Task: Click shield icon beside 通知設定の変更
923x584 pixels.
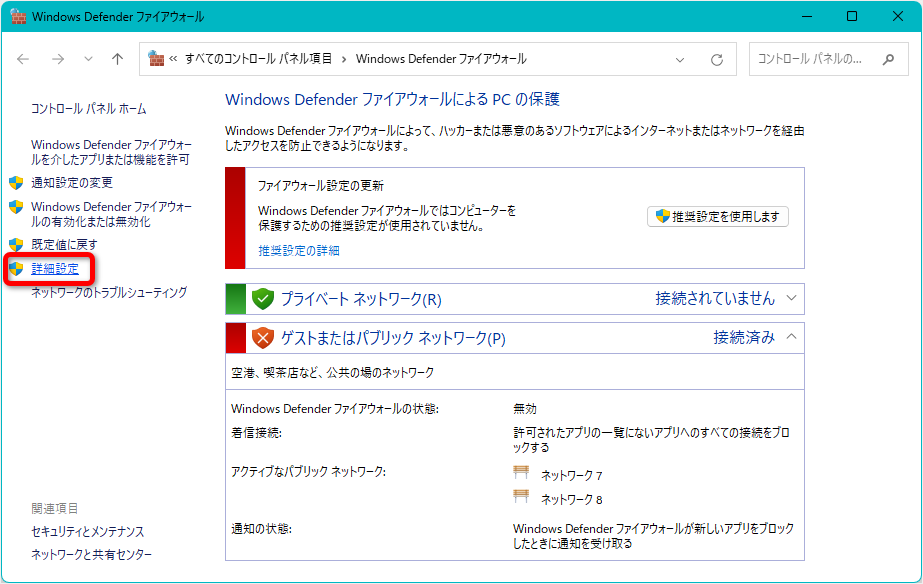Action: point(16,183)
